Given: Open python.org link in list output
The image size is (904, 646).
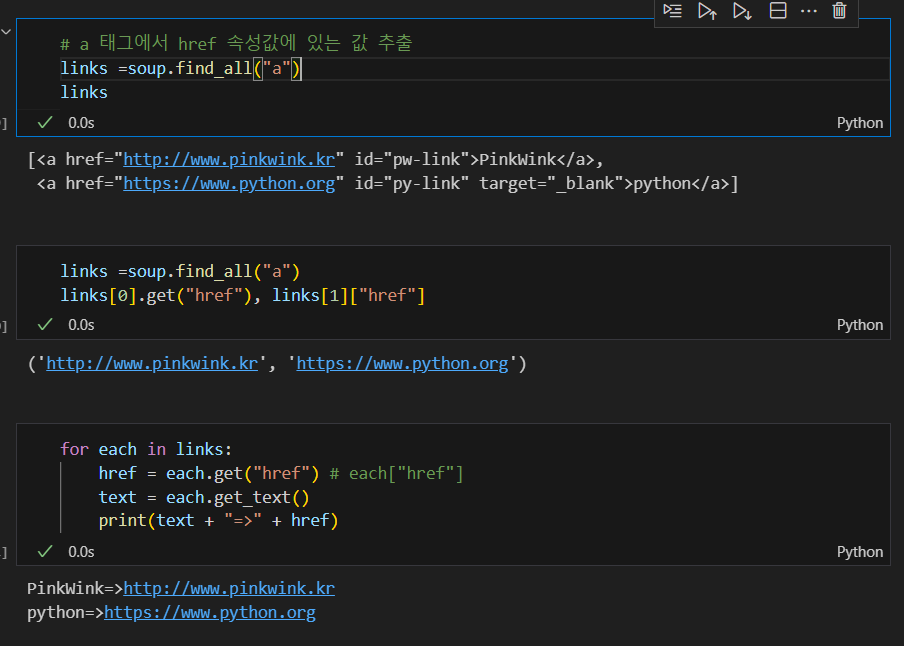Looking at the screenshot, I should (x=229, y=183).
